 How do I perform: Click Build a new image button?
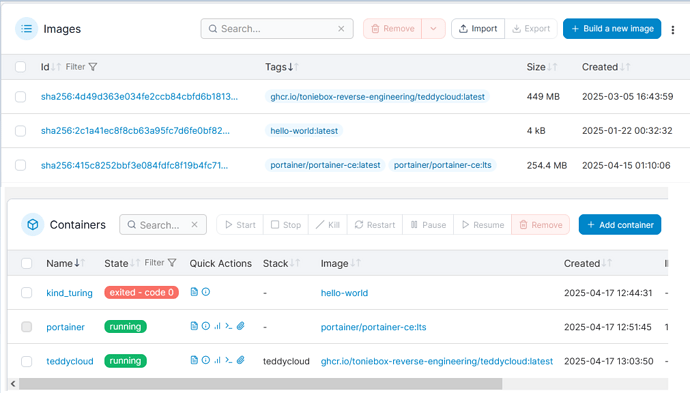click(612, 29)
